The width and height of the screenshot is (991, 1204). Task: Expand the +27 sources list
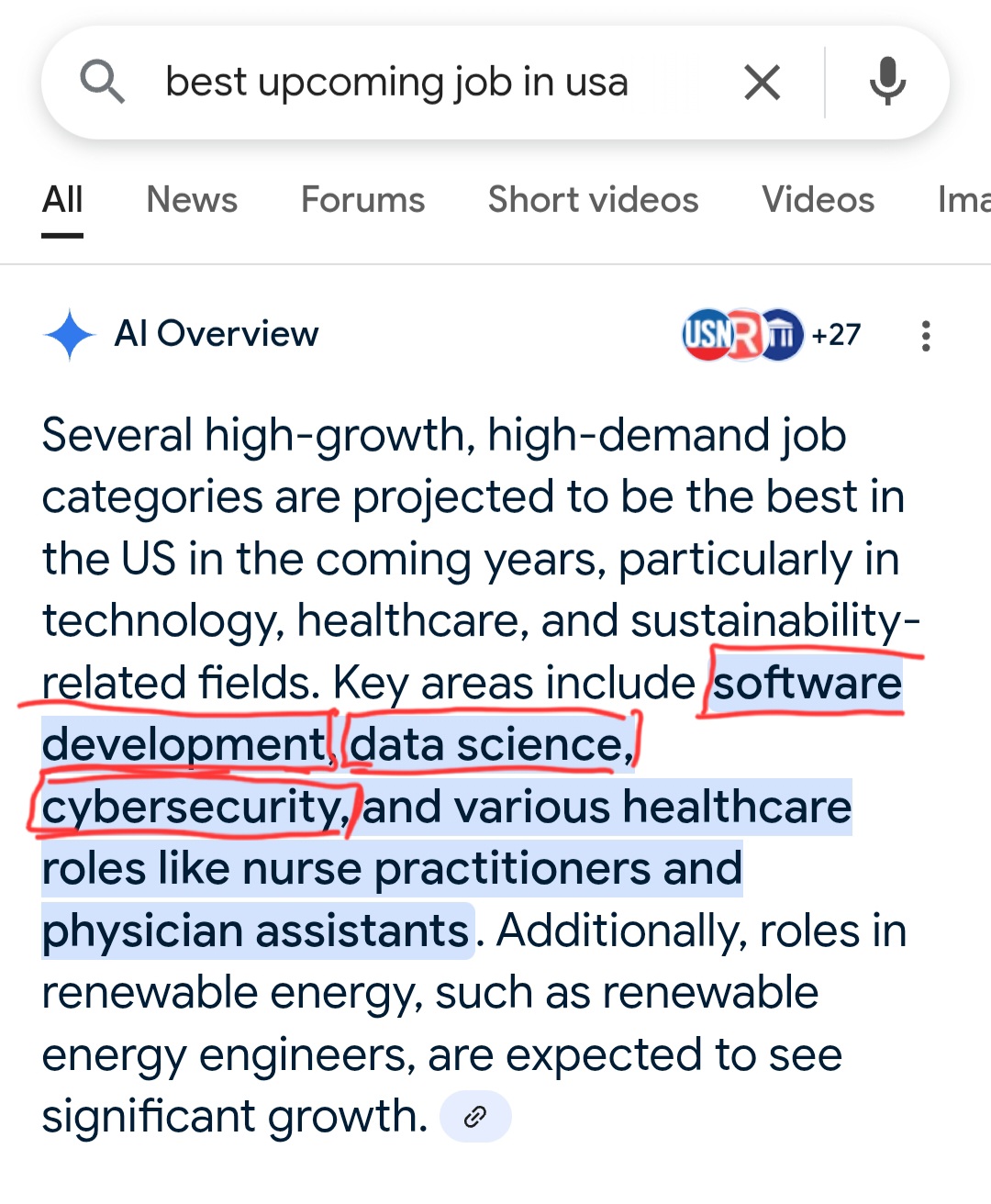[836, 335]
